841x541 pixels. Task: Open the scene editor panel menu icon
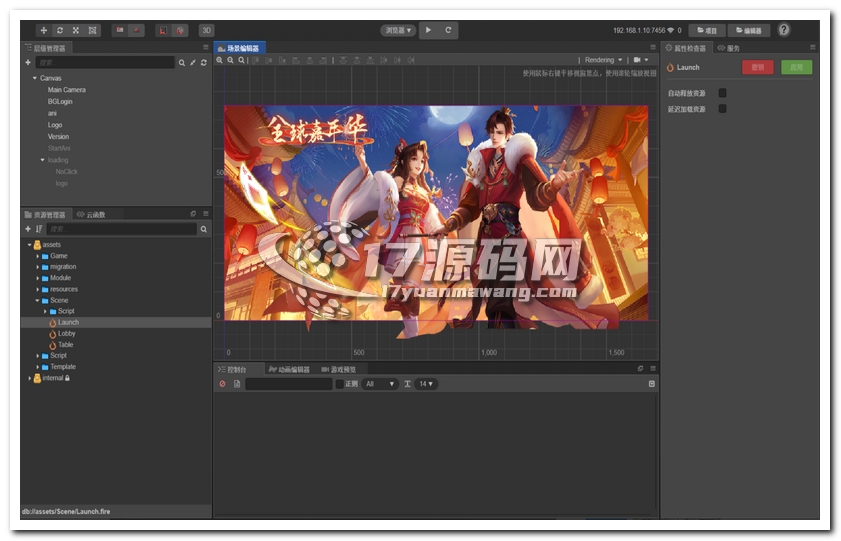(653, 48)
